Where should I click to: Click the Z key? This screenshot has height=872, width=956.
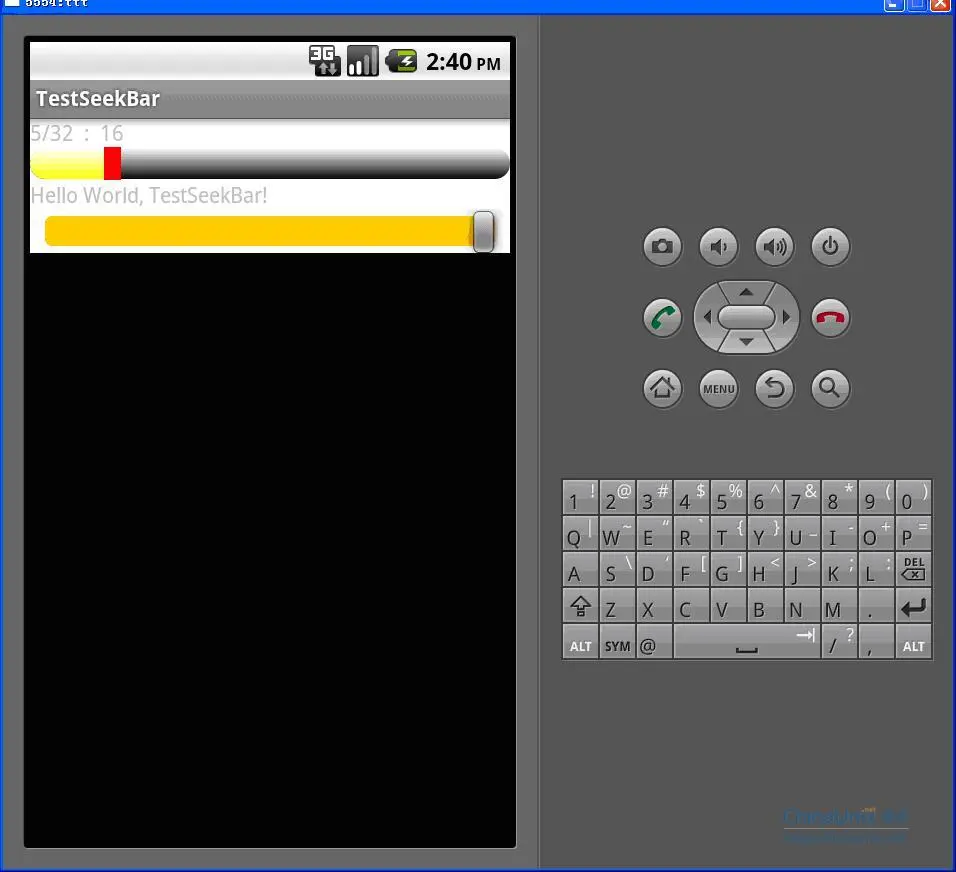coord(617,606)
